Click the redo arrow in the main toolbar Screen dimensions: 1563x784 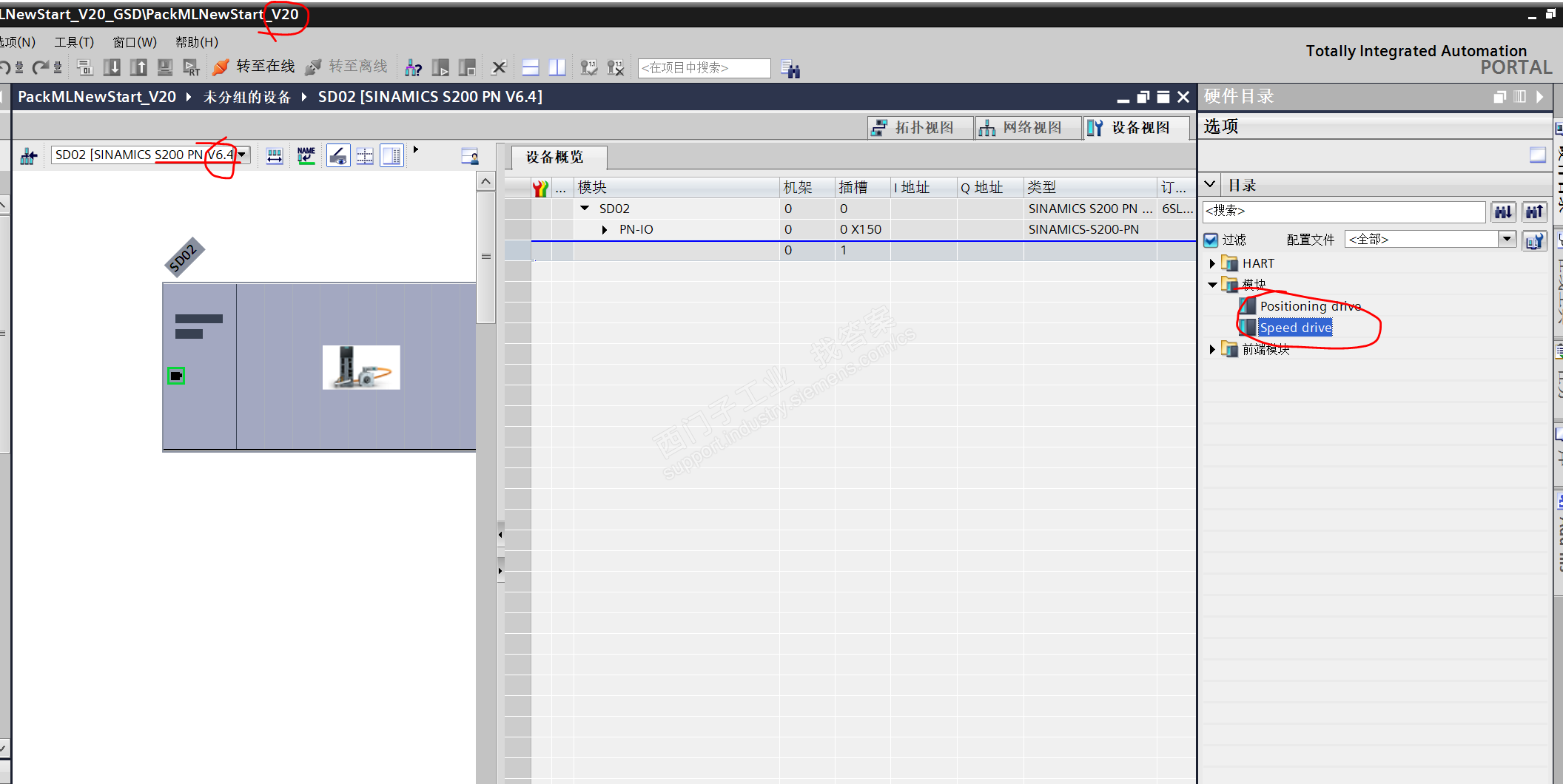click(x=41, y=68)
